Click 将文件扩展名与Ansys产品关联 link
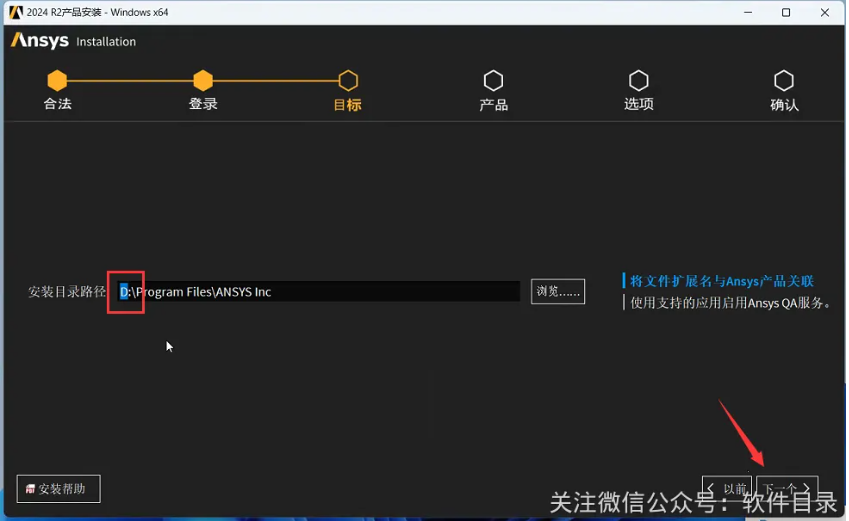The height and width of the screenshot is (521, 849). 721,281
